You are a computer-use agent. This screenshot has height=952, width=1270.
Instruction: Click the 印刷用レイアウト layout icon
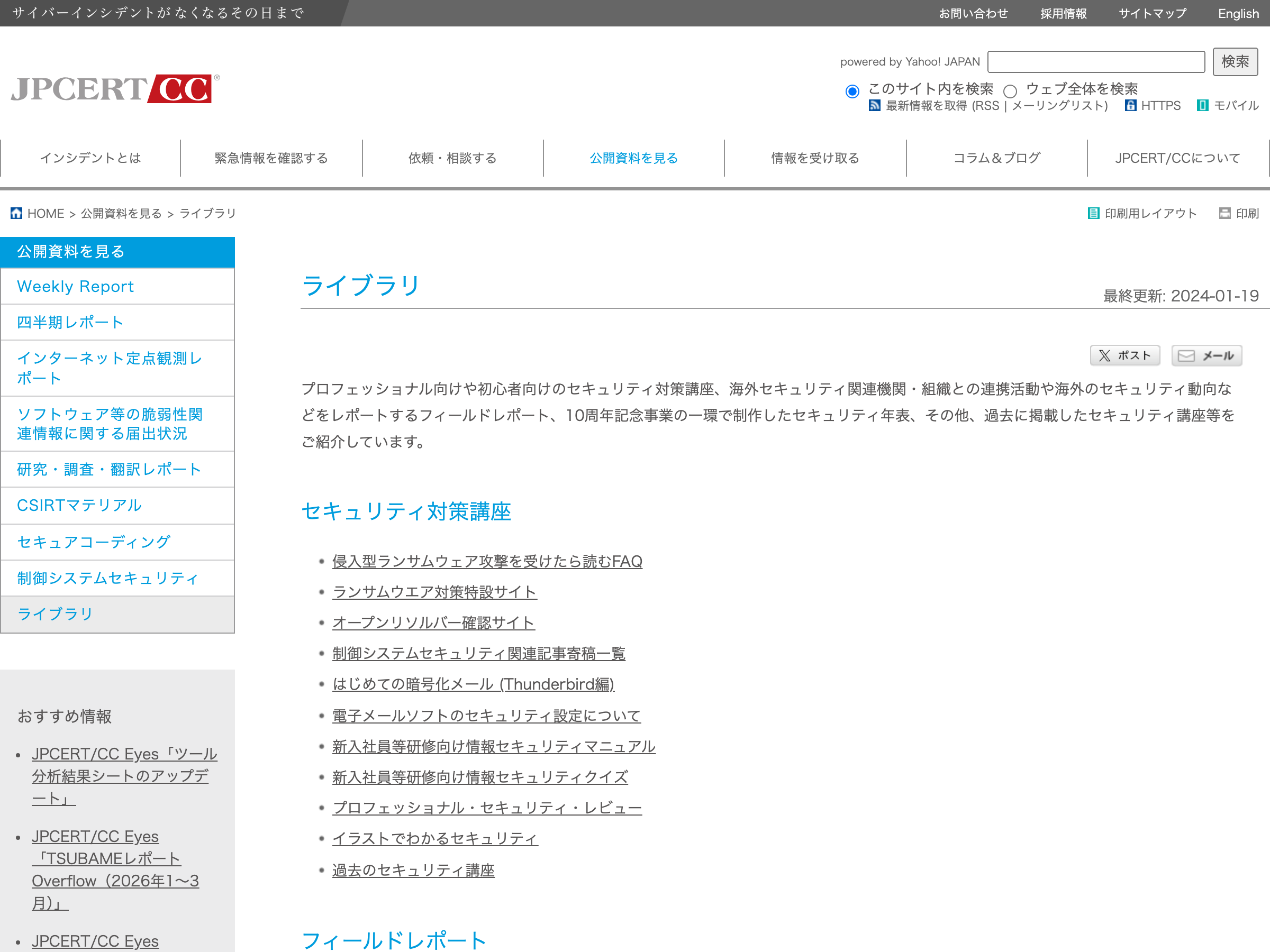pyautogui.click(x=1093, y=214)
